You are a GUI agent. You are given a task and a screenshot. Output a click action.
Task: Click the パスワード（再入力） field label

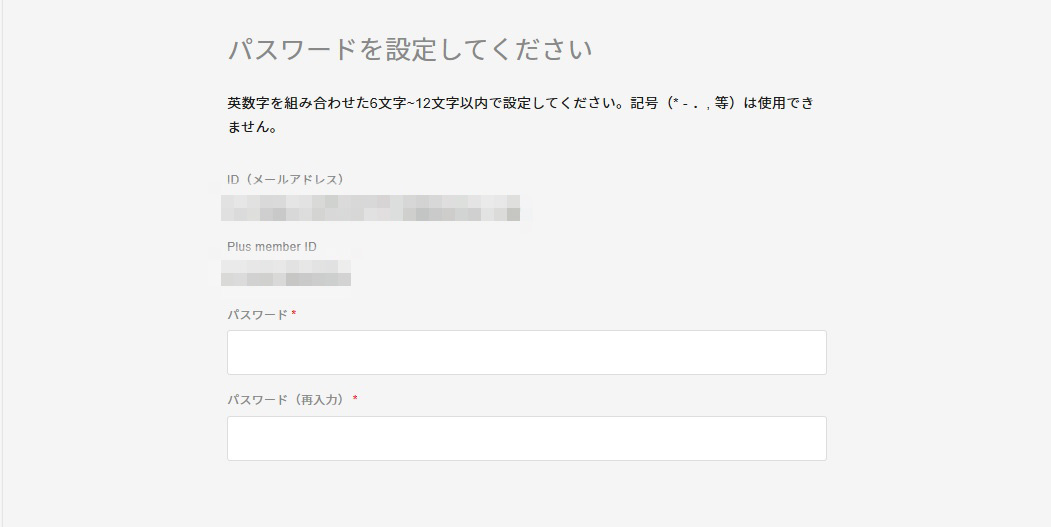coord(286,400)
